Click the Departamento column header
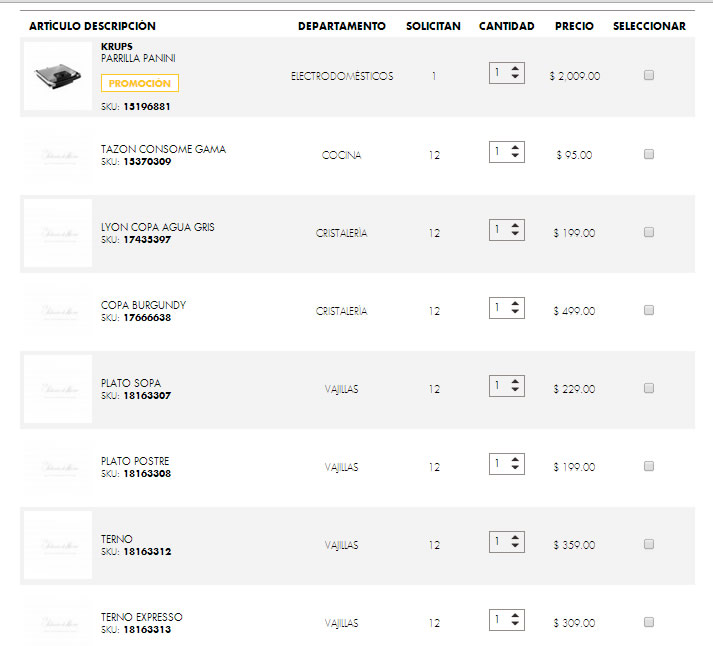713x646 pixels. pos(341,26)
